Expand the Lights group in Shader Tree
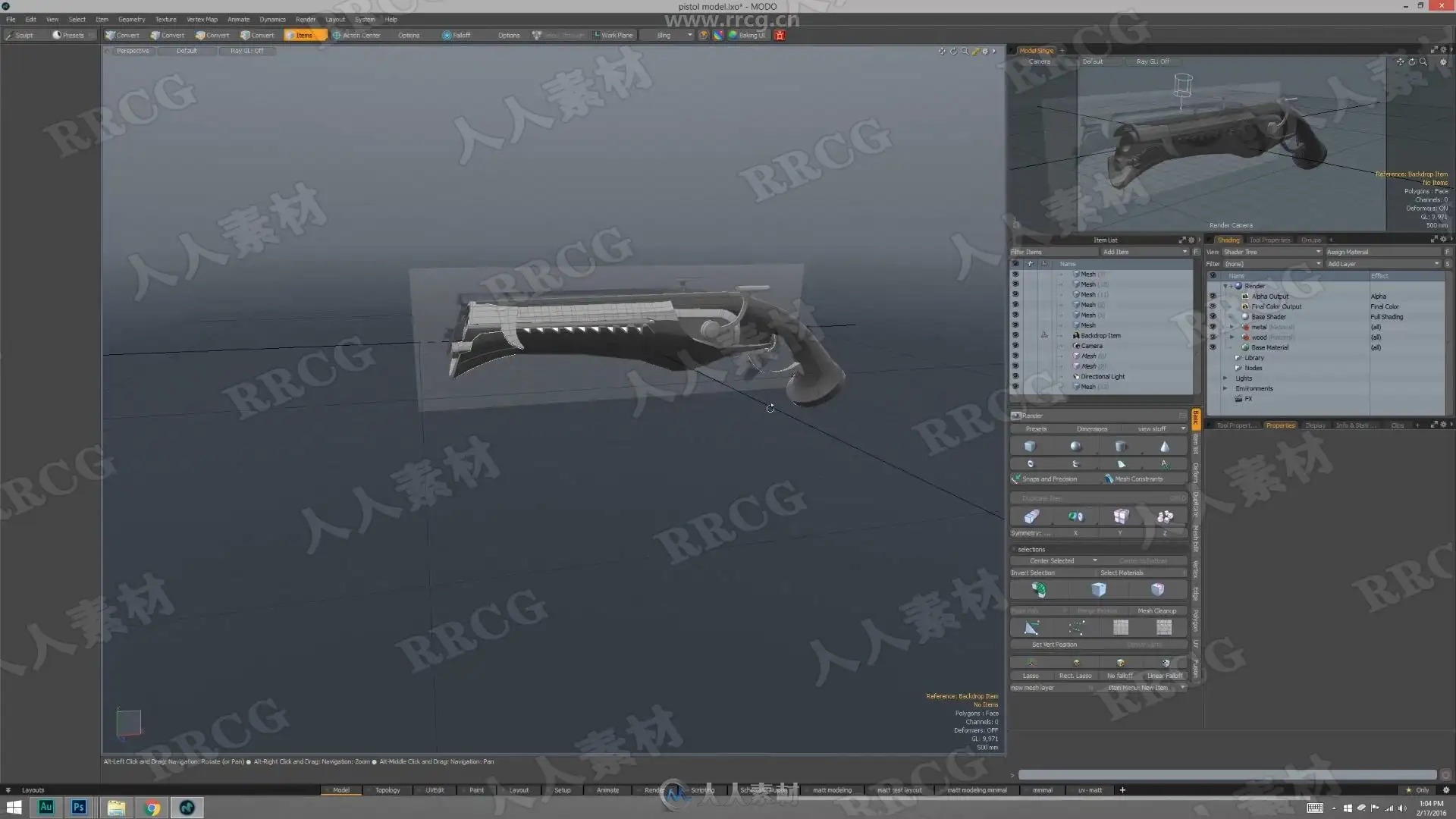The width and height of the screenshot is (1456, 819). [1225, 378]
